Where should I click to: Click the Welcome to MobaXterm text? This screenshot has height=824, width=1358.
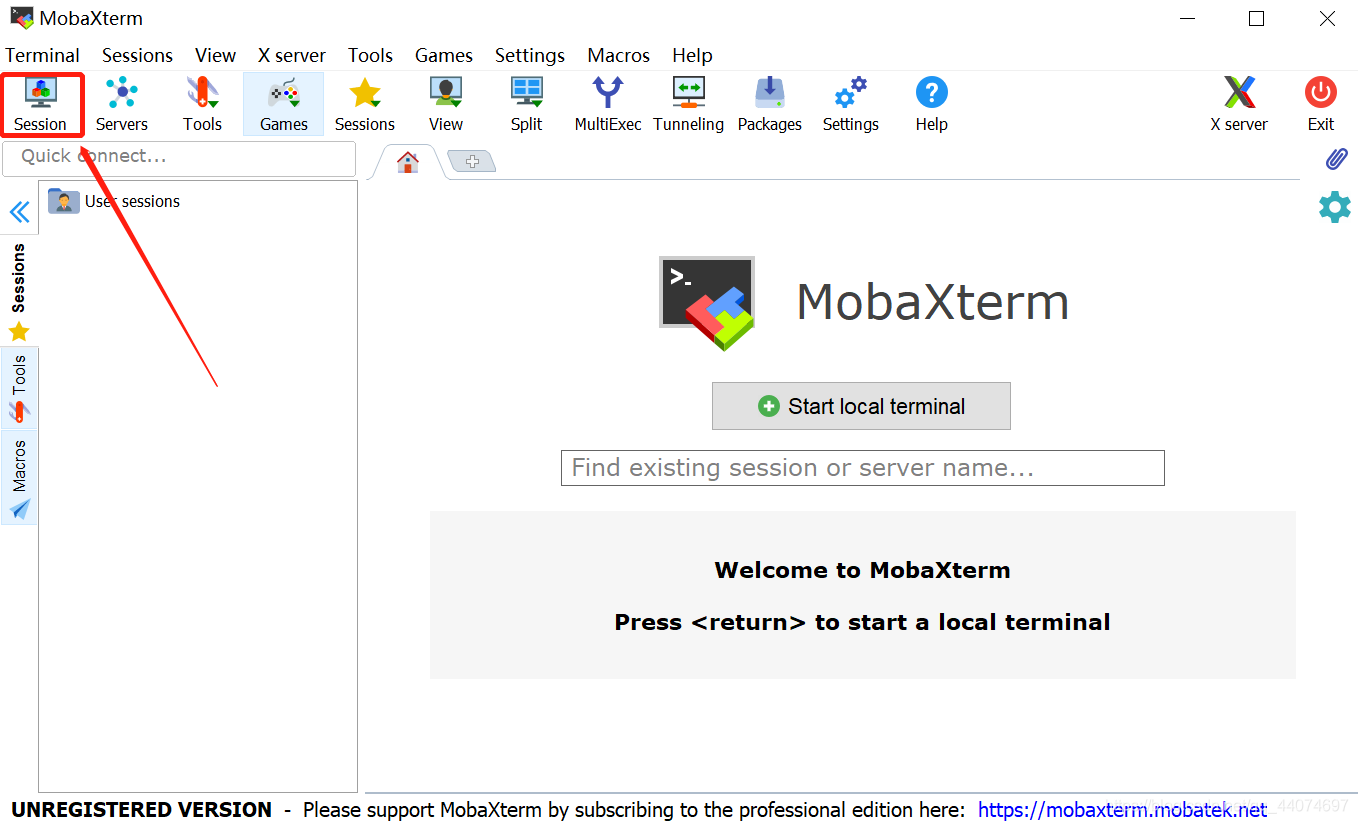[862, 570]
